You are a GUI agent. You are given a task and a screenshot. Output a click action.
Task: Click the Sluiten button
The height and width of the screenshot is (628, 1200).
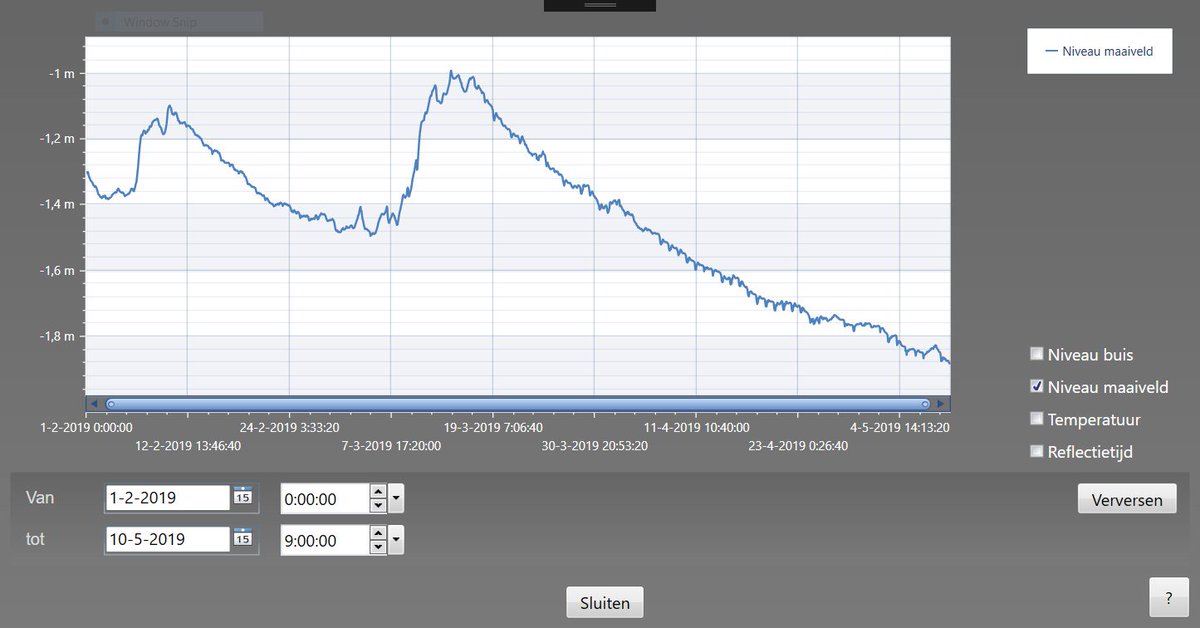tap(605, 603)
